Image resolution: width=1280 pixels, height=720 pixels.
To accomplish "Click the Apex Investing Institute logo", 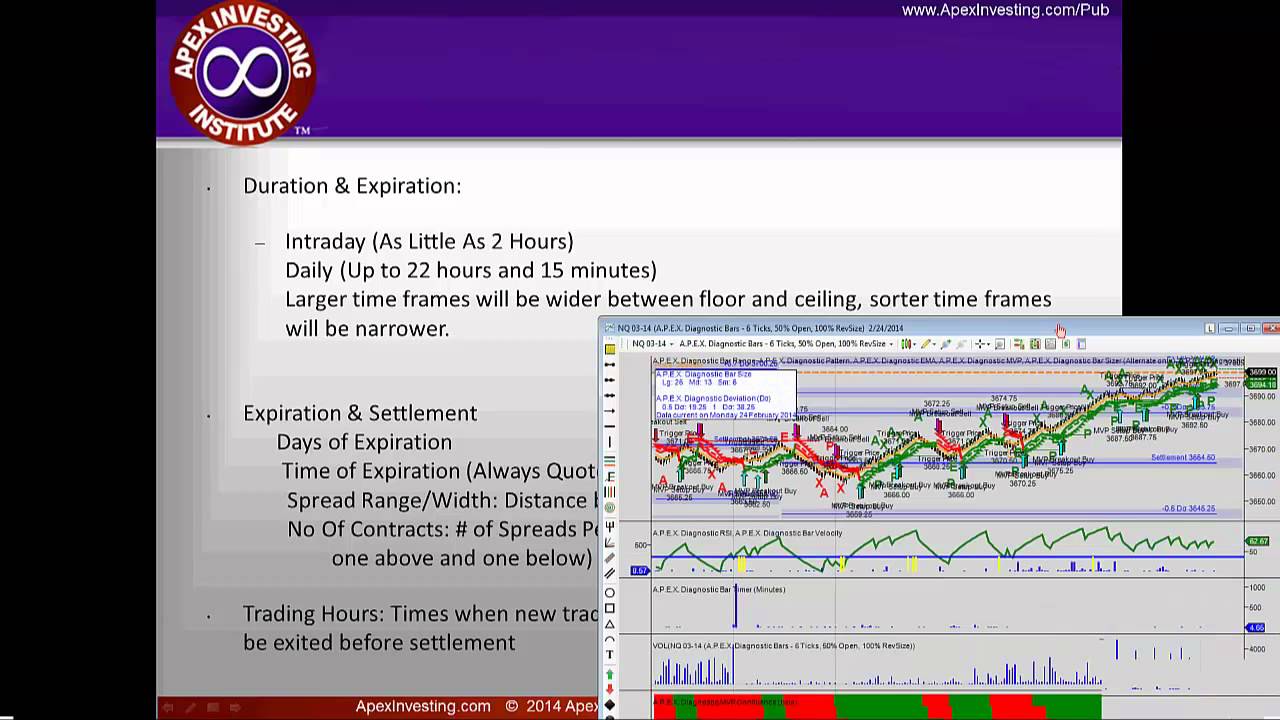I will coord(242,72).
